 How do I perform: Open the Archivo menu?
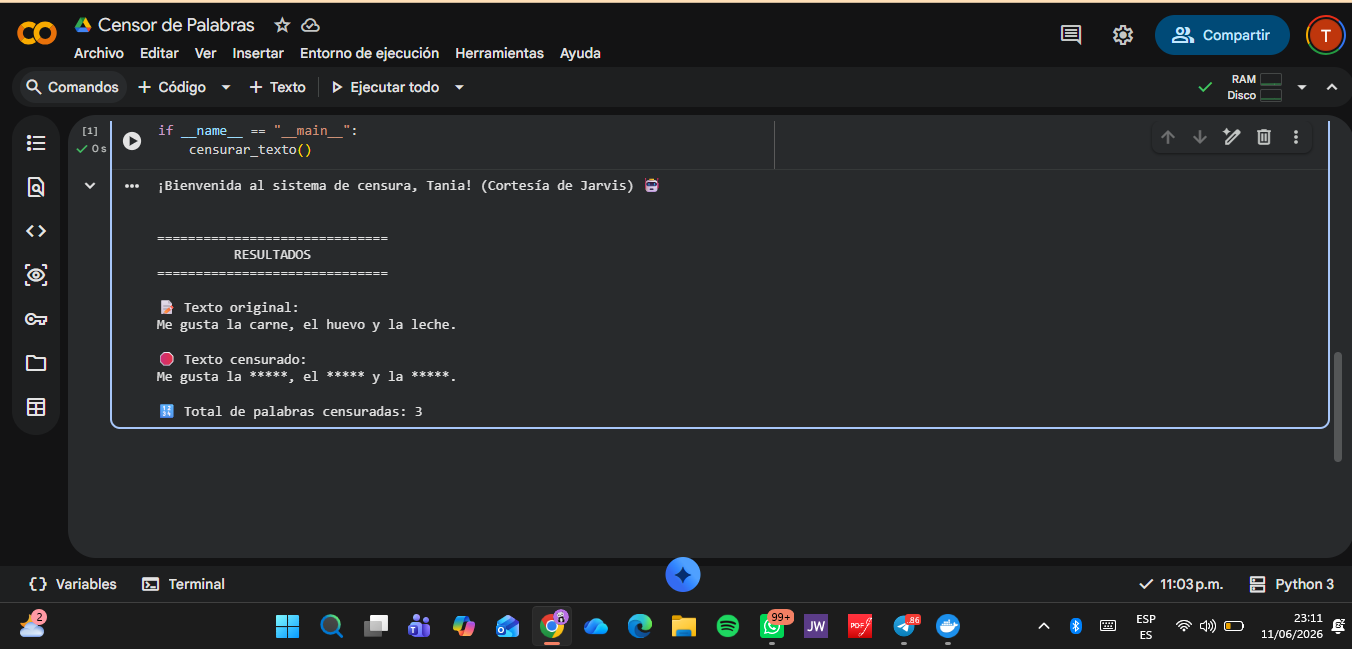click(x=99, y=53)
